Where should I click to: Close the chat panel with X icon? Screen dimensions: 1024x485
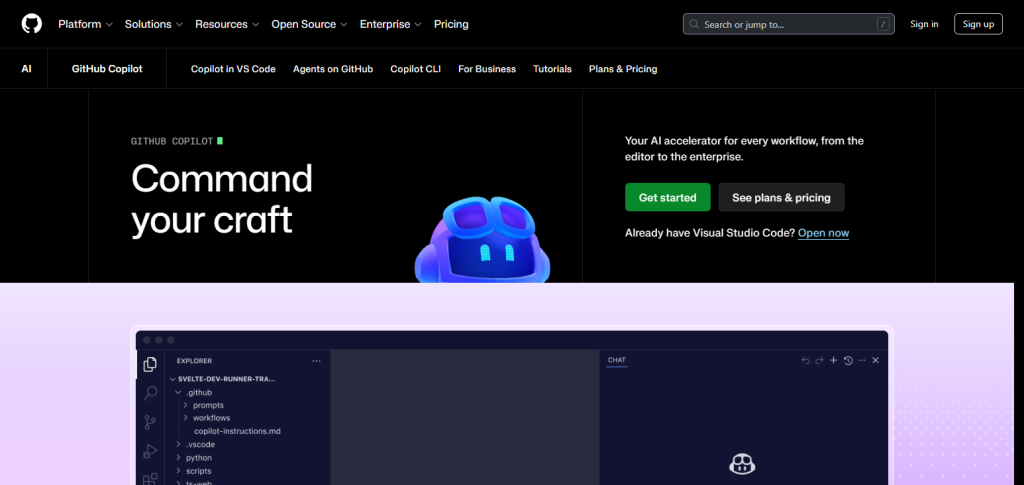[876, 360]
